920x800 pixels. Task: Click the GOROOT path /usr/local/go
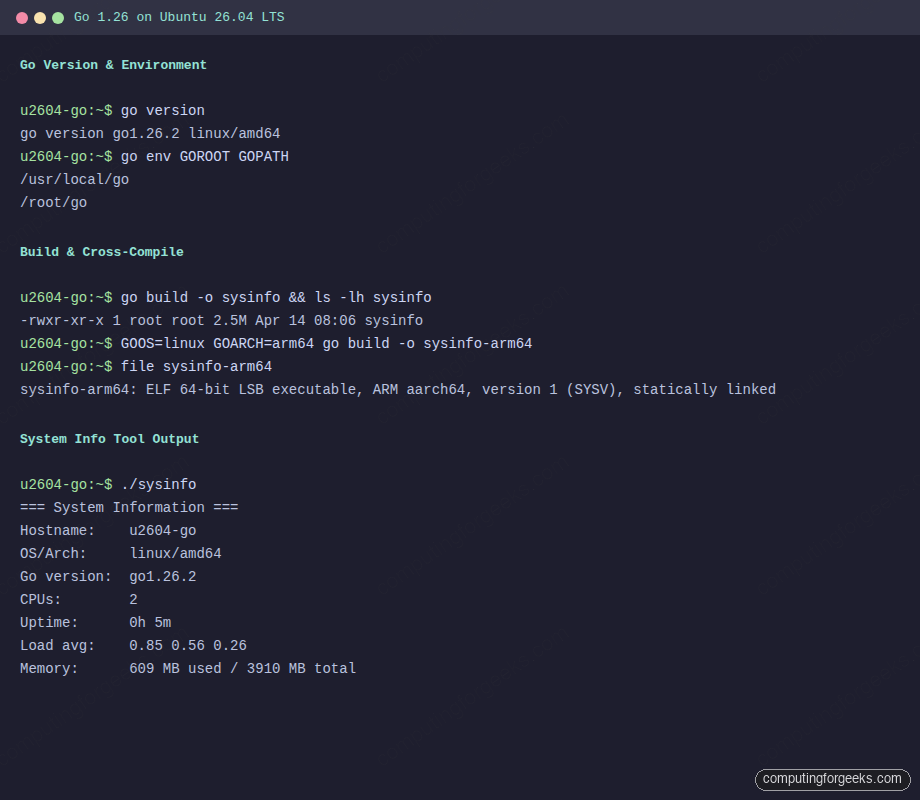pos(74,179)
